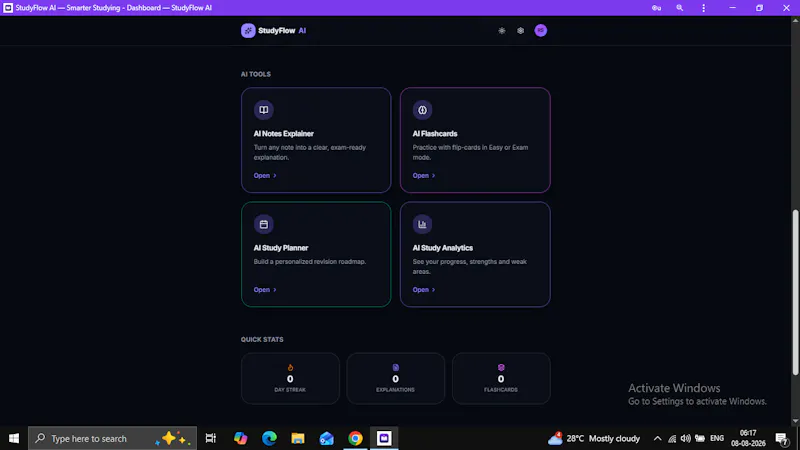Click the StudyFlow AI wordmark text
The image size is (800, 450).
pyautogui.click(x=282, y=31)
